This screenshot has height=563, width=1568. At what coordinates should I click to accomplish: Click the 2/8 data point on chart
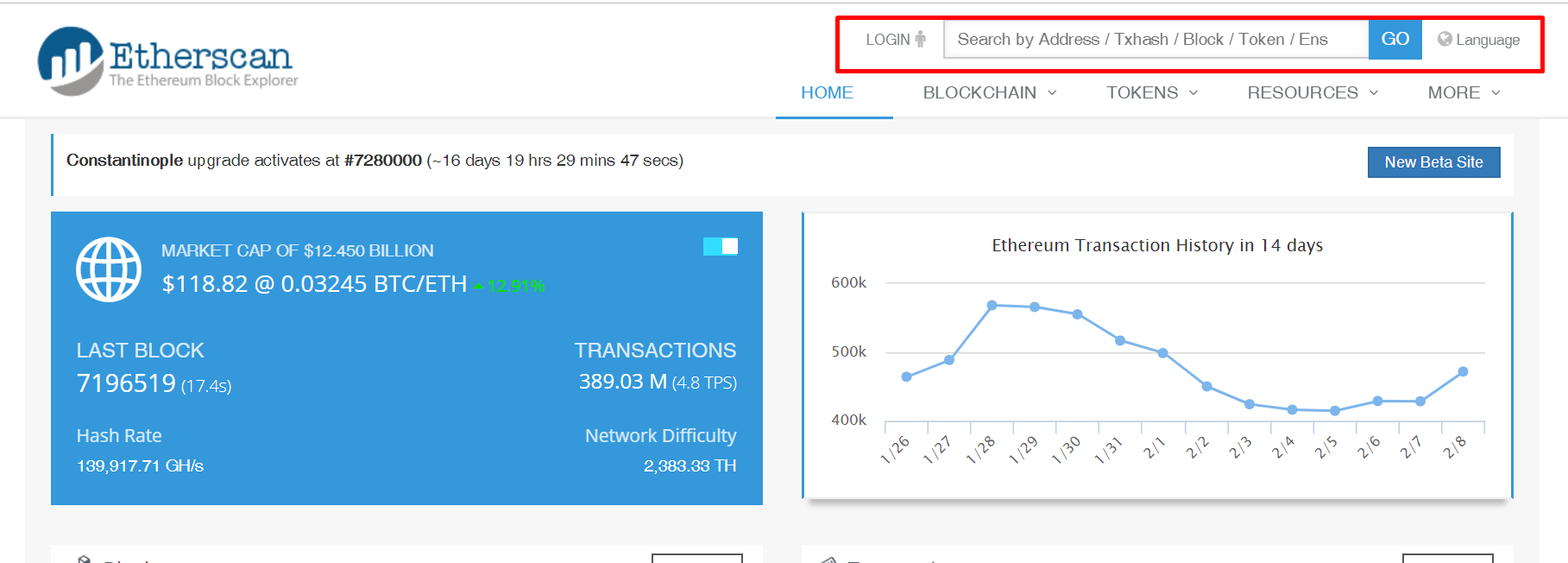1463,371
